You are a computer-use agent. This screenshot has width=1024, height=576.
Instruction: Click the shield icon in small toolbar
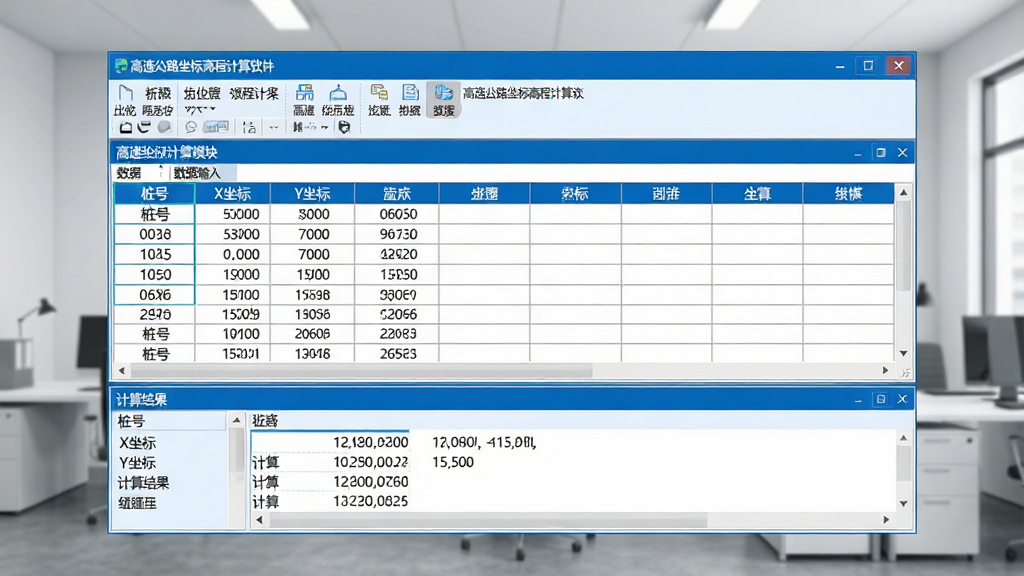point(344,127)
